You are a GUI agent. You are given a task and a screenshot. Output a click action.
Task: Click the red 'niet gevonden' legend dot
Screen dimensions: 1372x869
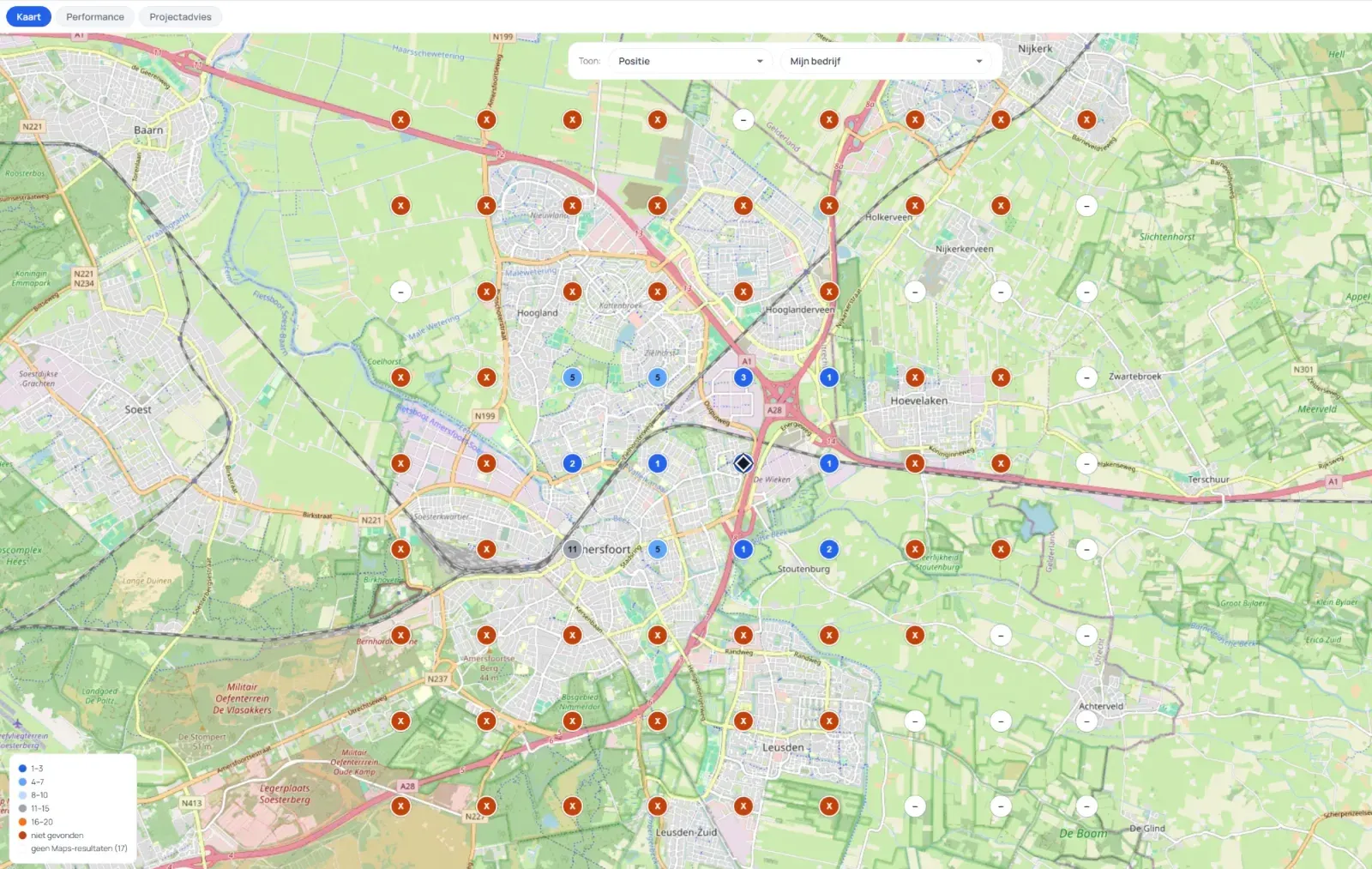click(x=22, y=835)
